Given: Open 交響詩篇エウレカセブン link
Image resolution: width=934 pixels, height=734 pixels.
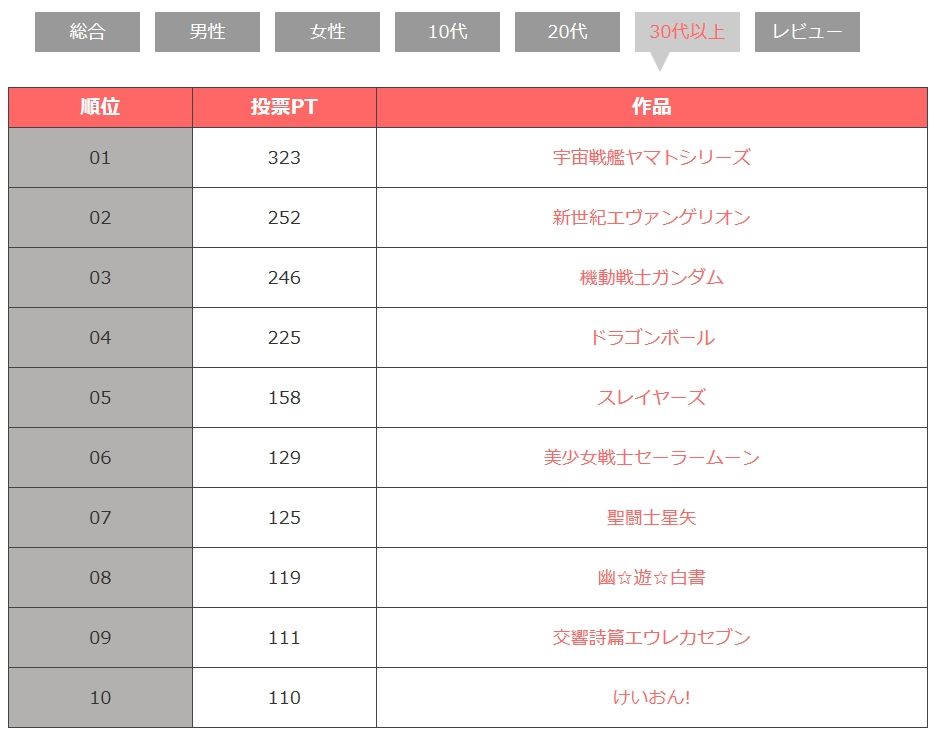Looking at the screenshot, I should pyautogui.click(x=651, y=637).
